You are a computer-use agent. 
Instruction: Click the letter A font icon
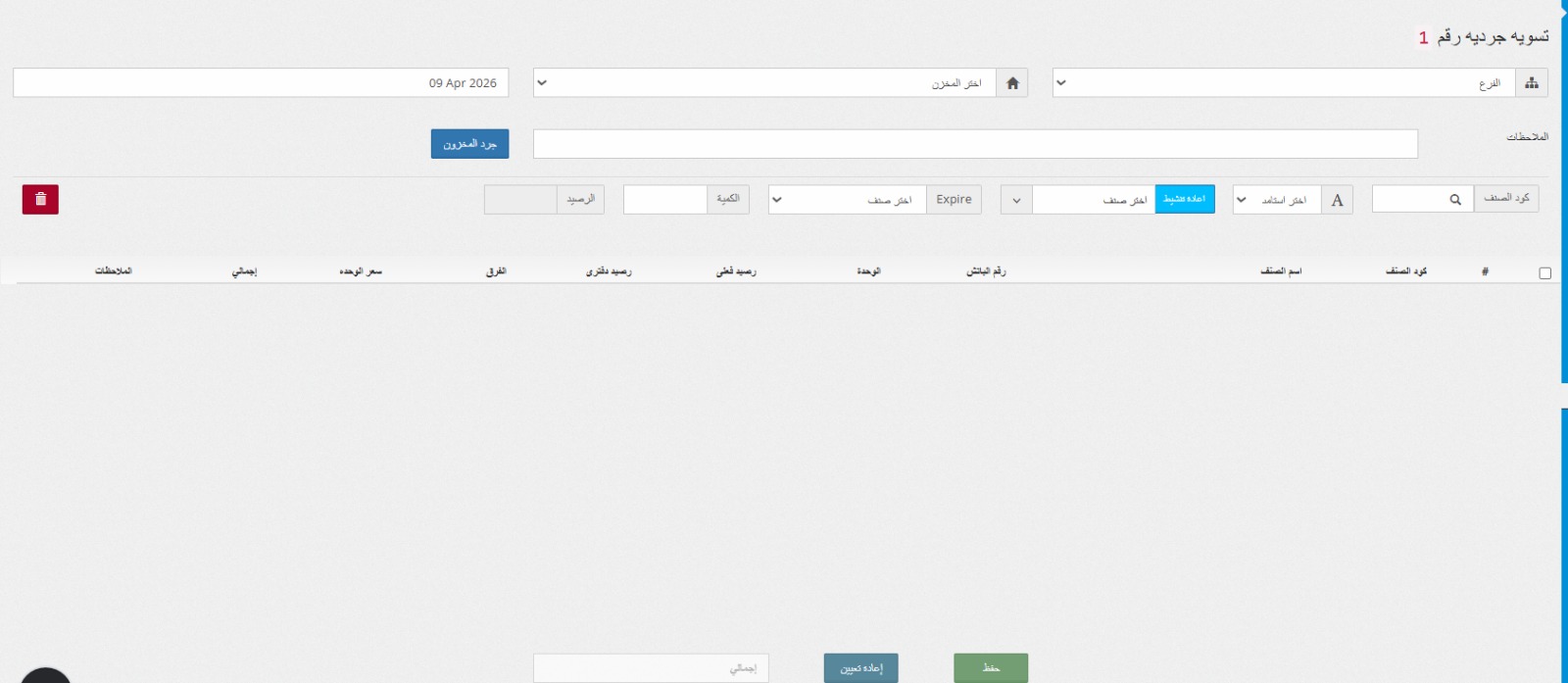click(x=1337, y=200)
